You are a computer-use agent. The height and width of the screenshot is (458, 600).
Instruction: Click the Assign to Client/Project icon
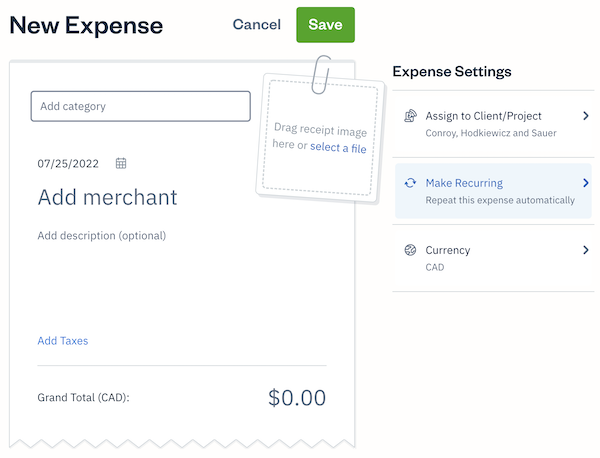pos(410,116)
